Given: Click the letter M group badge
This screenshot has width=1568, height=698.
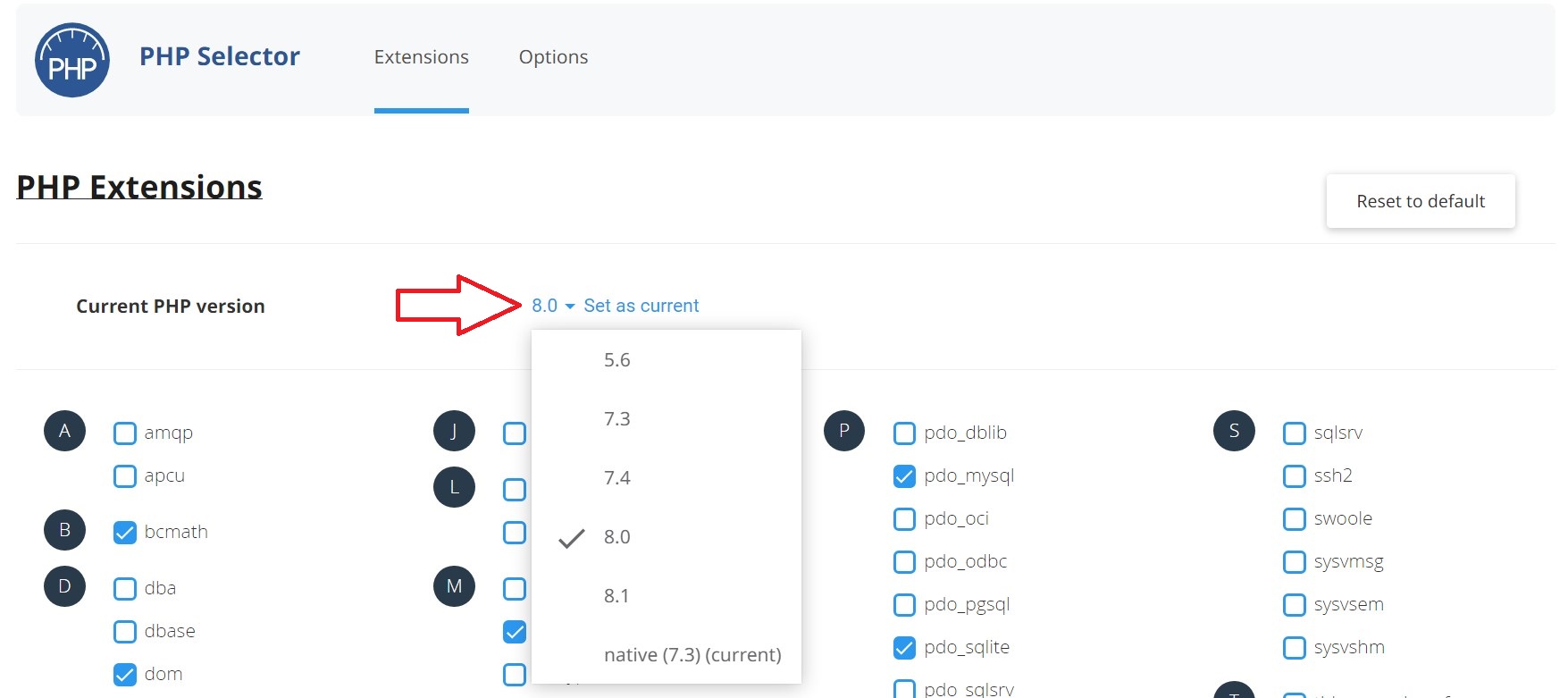Looking at the screenshot, I should [454, 586].
